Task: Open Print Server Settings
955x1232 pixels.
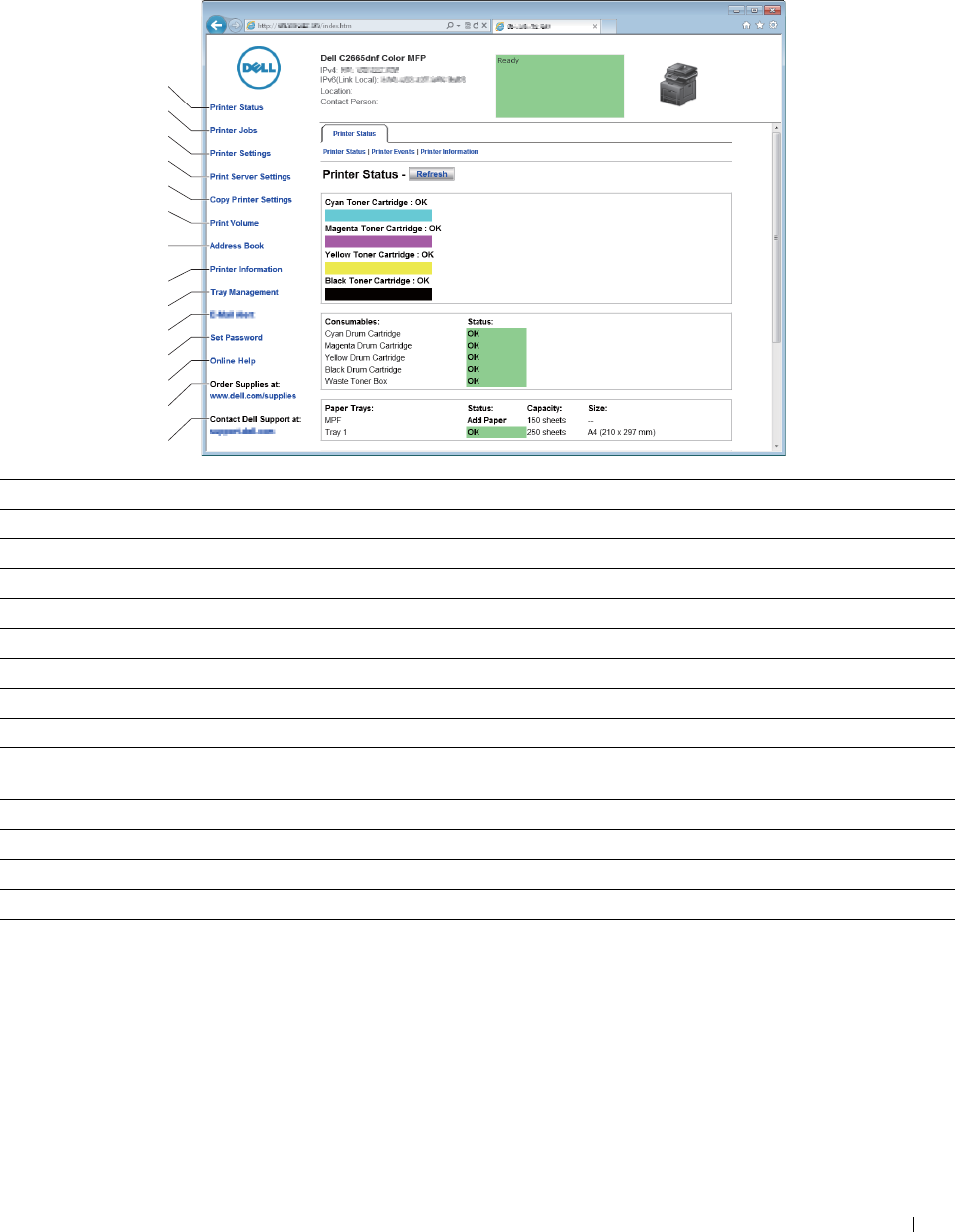Action: pos(251,176)
